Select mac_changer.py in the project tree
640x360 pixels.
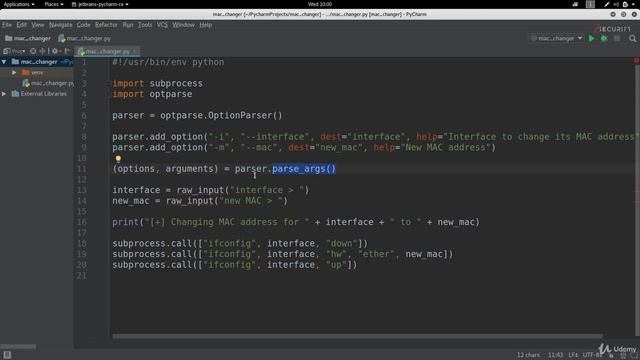click(x=48, y=83)
